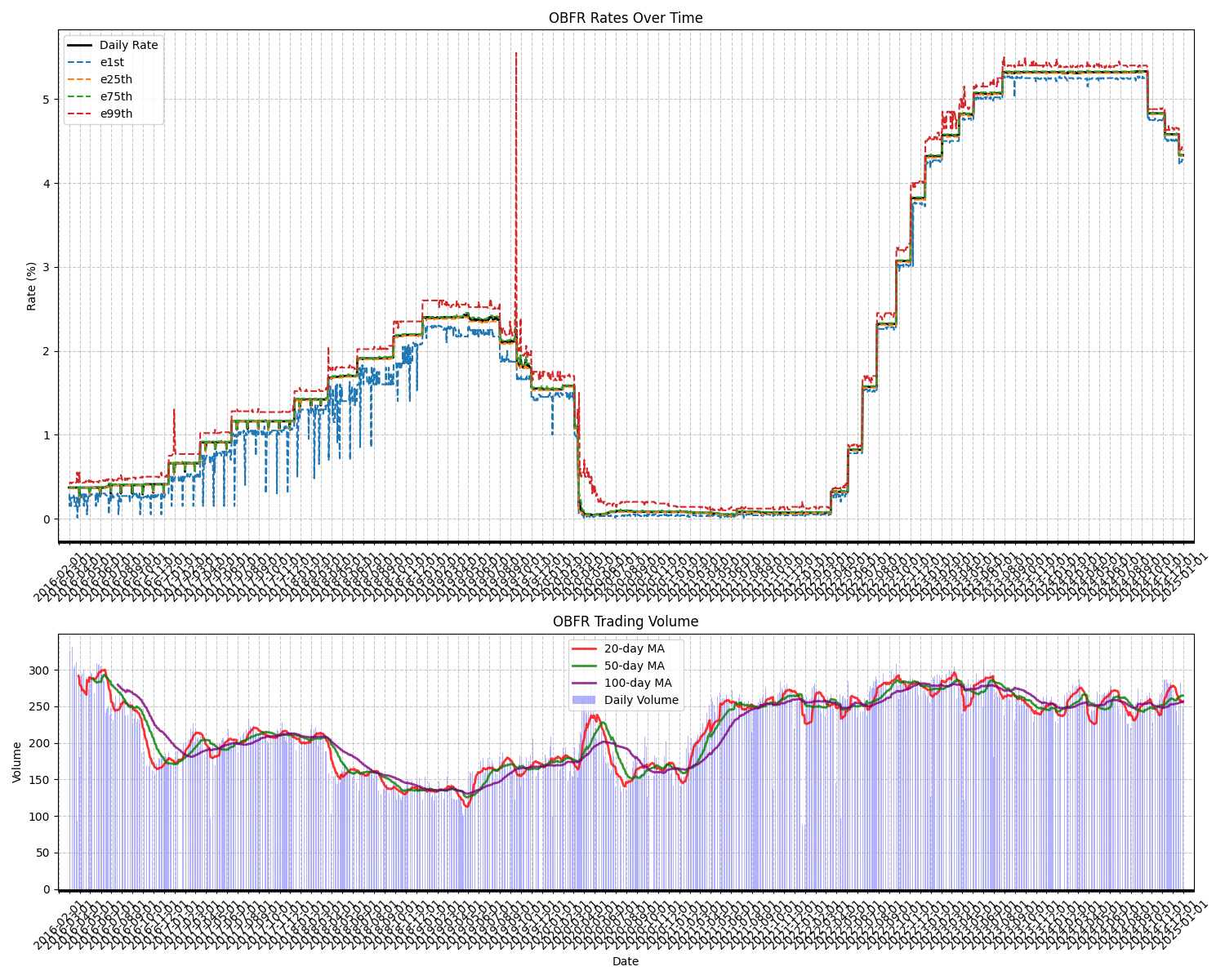Click the '100-day MA' legend entry
This screenshot has height=980, width=1225.
click(x=637, y=684)
